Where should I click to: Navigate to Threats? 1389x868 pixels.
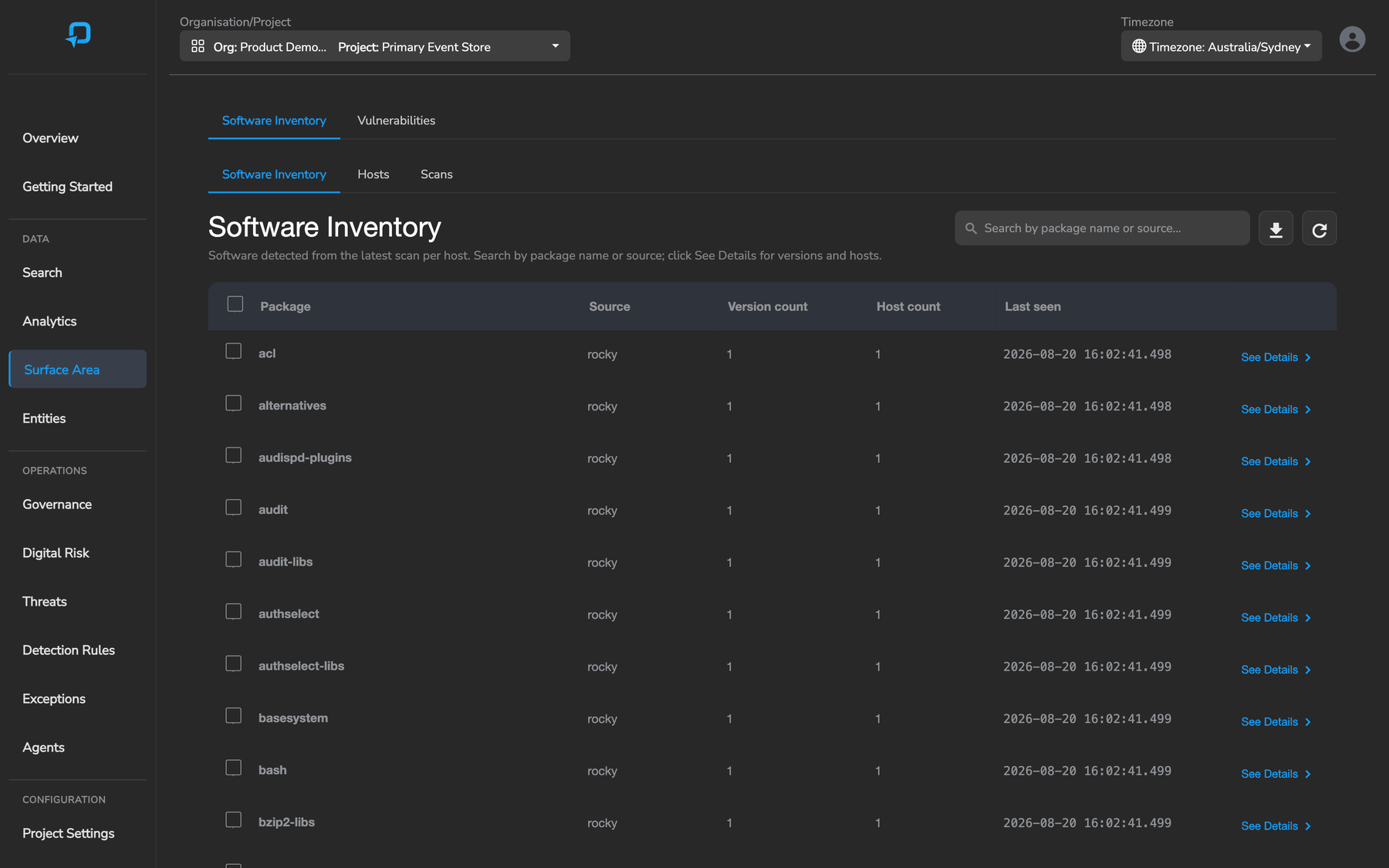45,602
